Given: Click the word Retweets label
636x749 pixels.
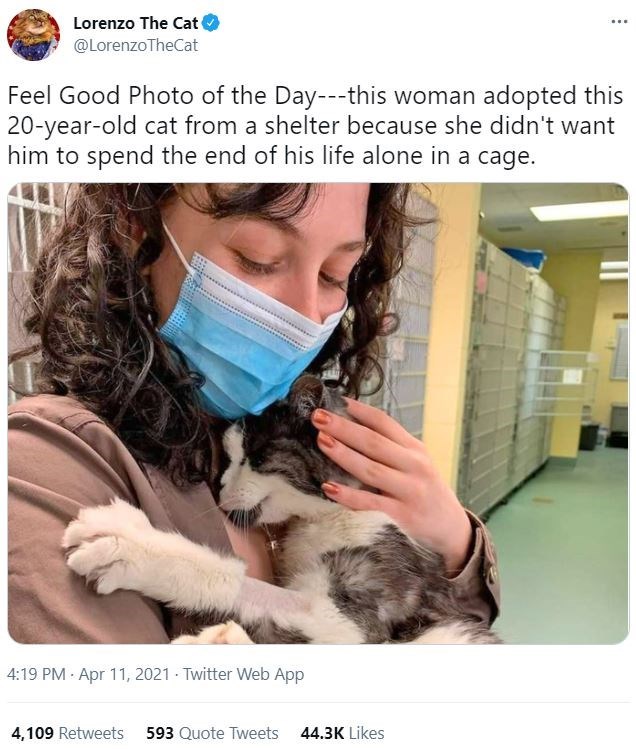Looking at the screenshot, I should pos(91,733).
